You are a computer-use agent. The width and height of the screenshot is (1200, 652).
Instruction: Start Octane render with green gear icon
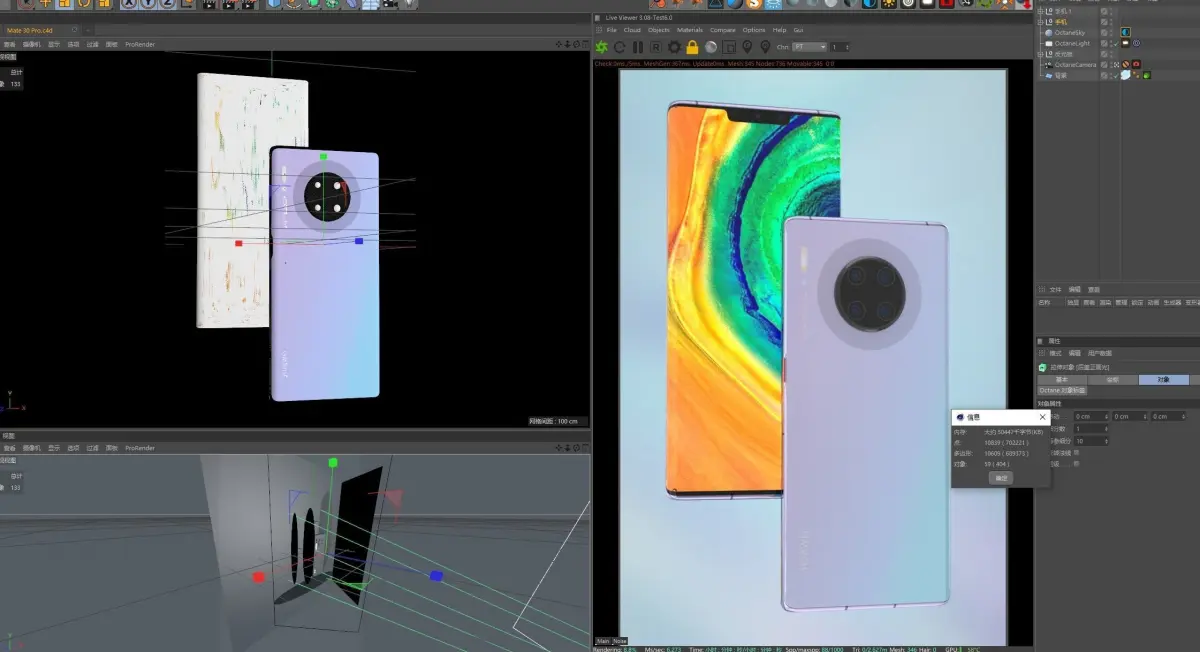[x=601, y=47]
